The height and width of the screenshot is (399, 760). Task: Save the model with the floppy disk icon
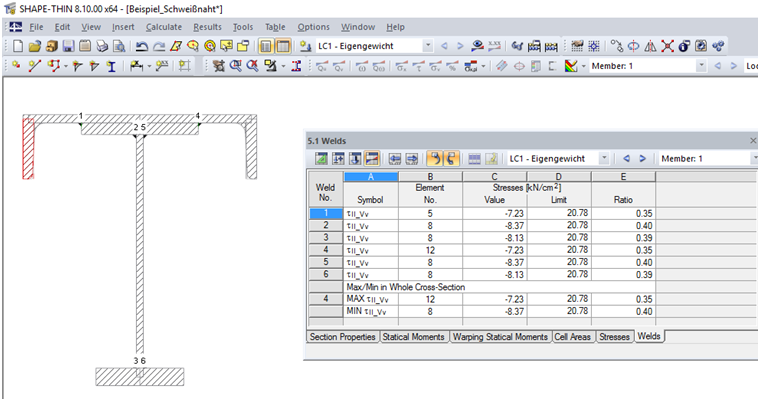tap(68, 46)
